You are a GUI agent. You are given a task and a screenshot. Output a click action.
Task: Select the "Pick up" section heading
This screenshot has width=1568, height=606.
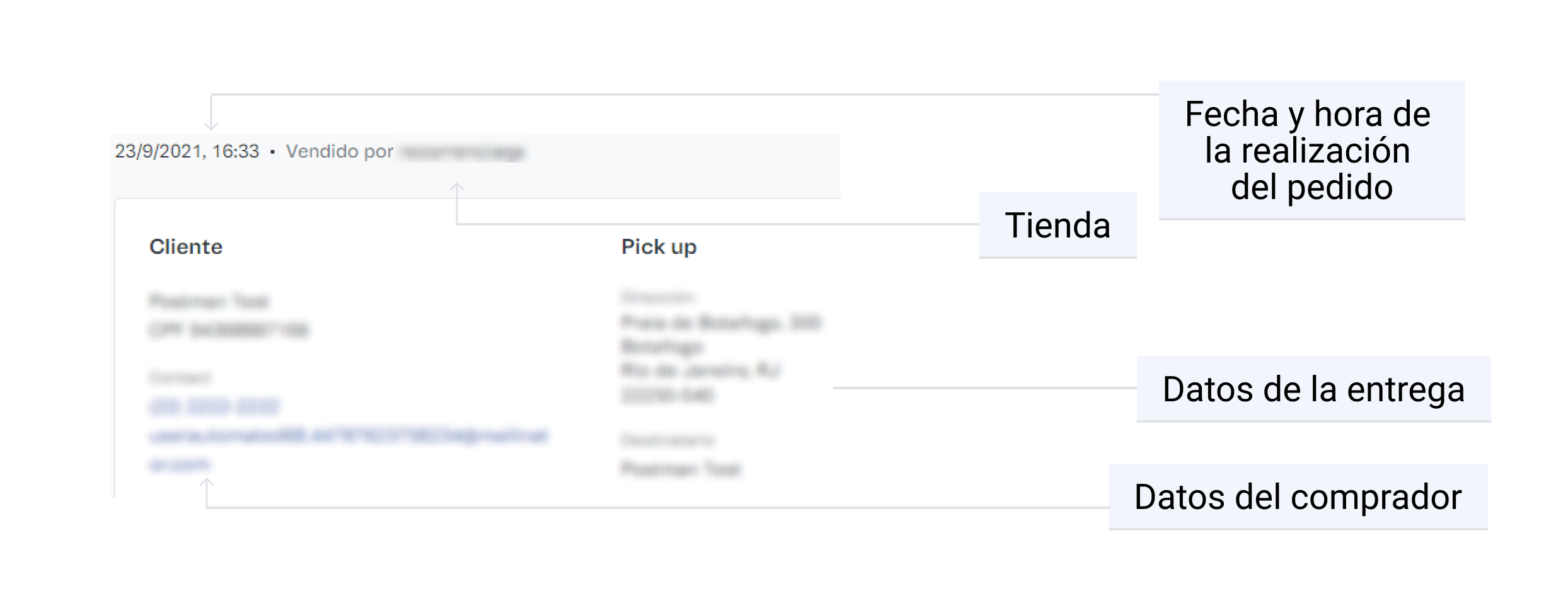(659, 247)
